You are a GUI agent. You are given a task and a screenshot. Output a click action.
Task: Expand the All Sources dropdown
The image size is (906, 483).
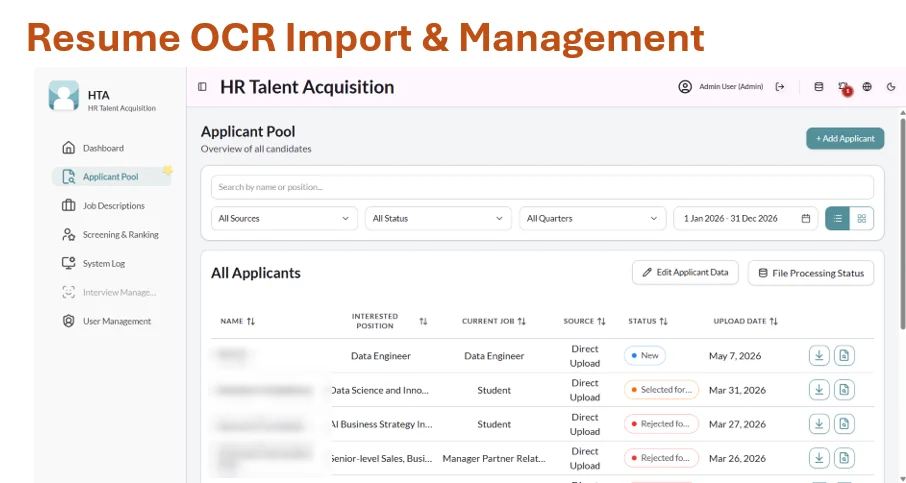[284, 218]
